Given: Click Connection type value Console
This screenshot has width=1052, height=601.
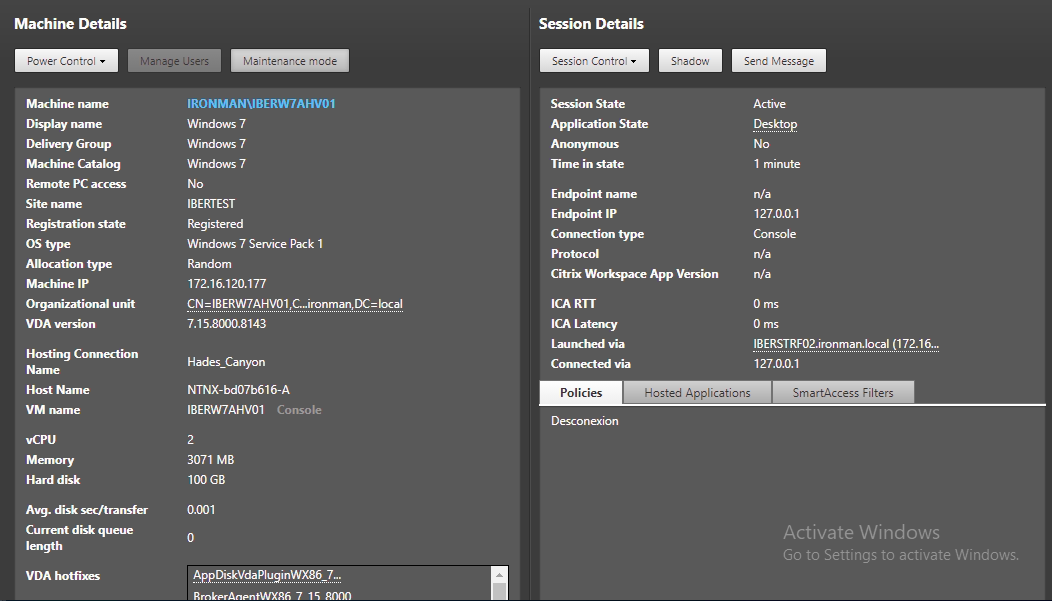Looking at the screenshot, I should coord(775,234).
